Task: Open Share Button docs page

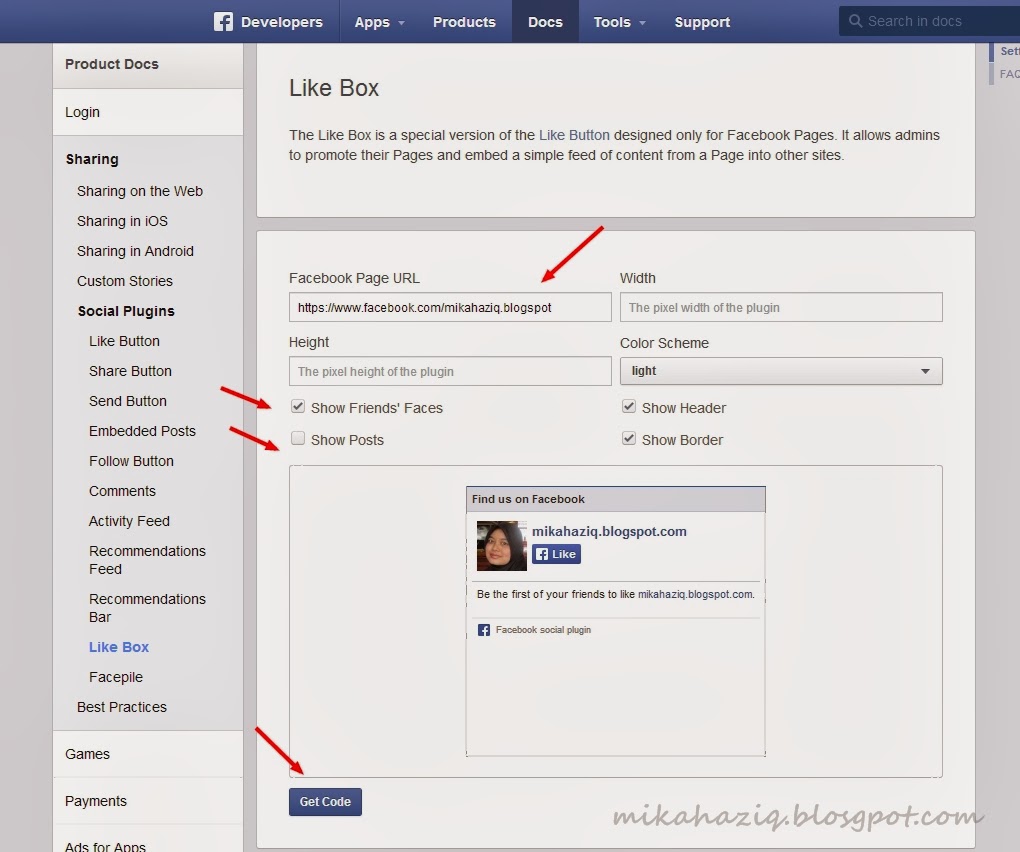Action: click(x=130, y=371)
